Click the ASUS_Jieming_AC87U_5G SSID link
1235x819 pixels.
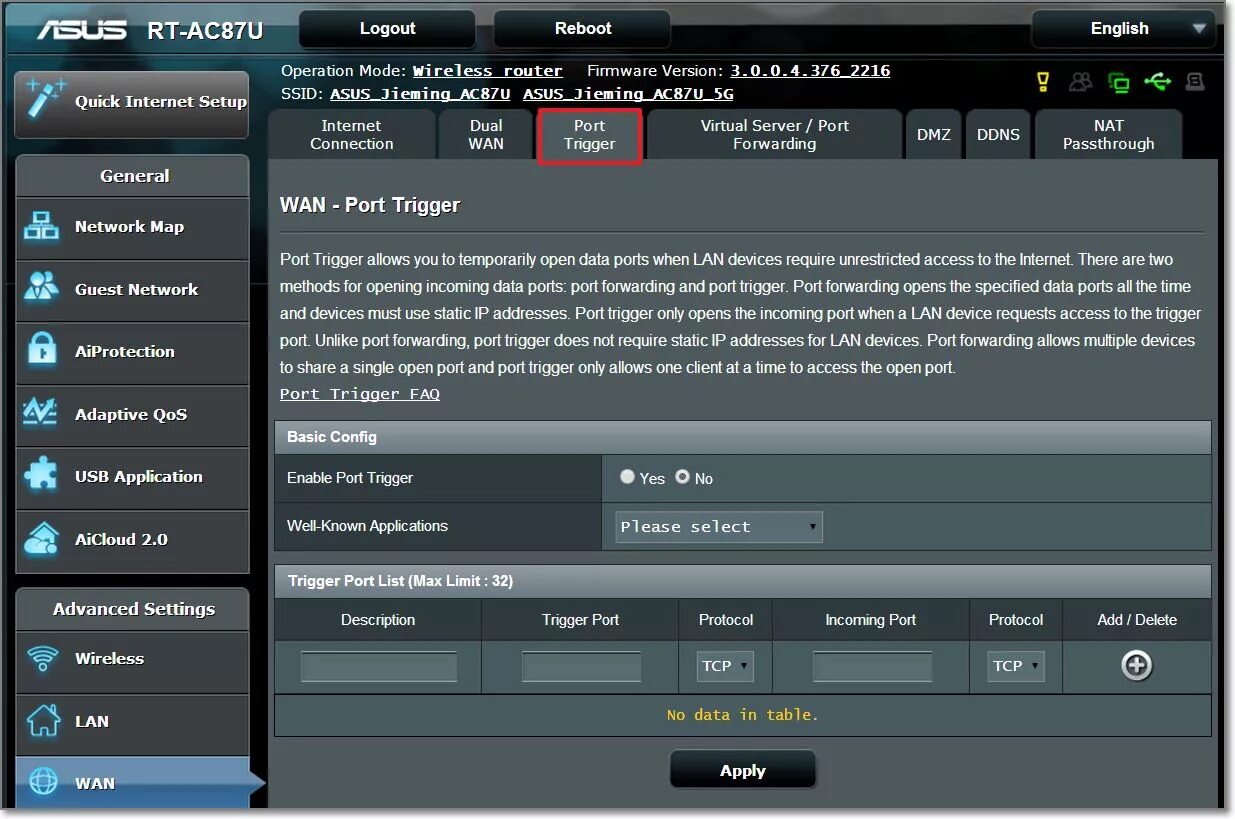(628, 94)
